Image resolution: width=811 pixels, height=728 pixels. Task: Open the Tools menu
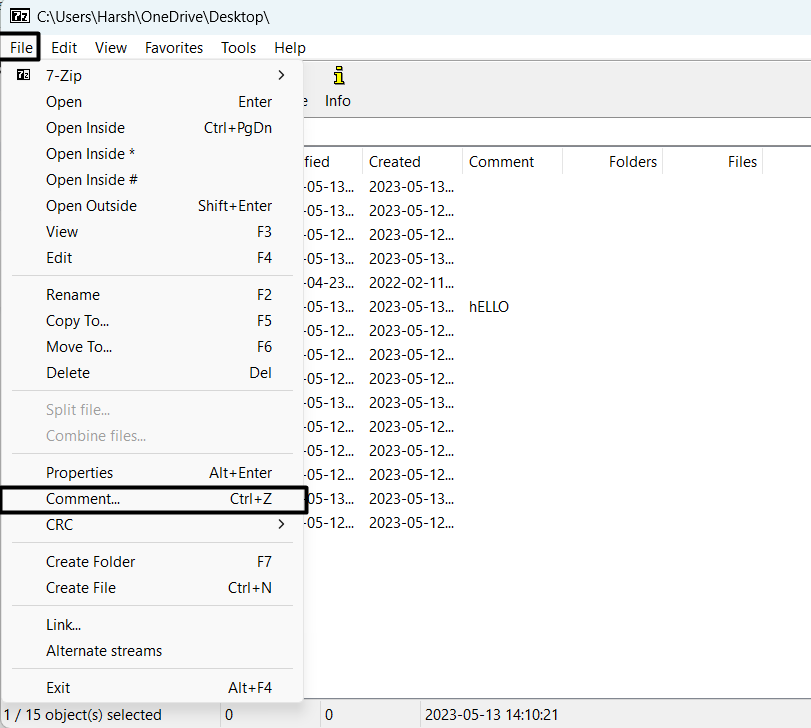[x=238, y=48]
